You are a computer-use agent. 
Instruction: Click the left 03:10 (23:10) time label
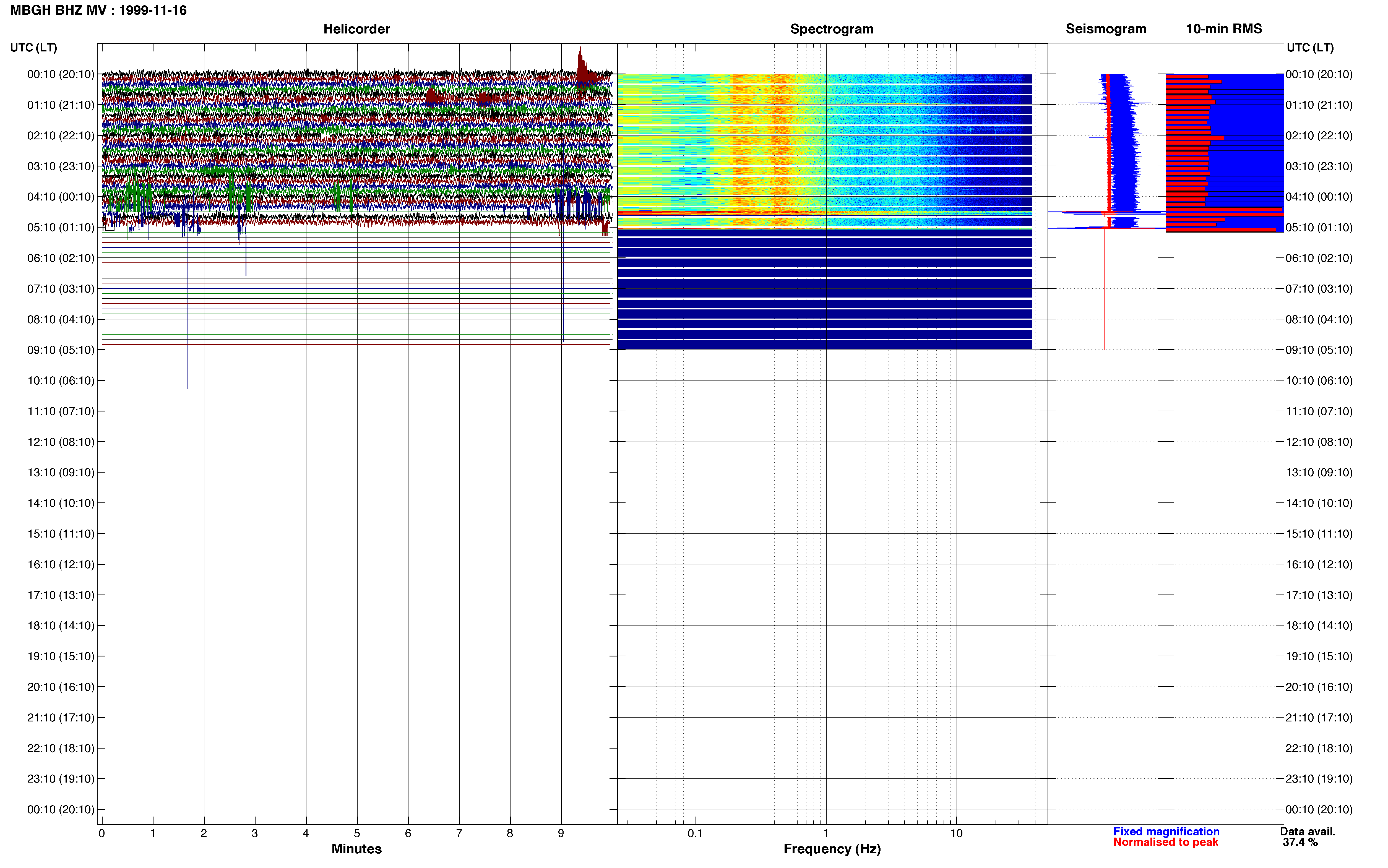(x=61, y=166)
